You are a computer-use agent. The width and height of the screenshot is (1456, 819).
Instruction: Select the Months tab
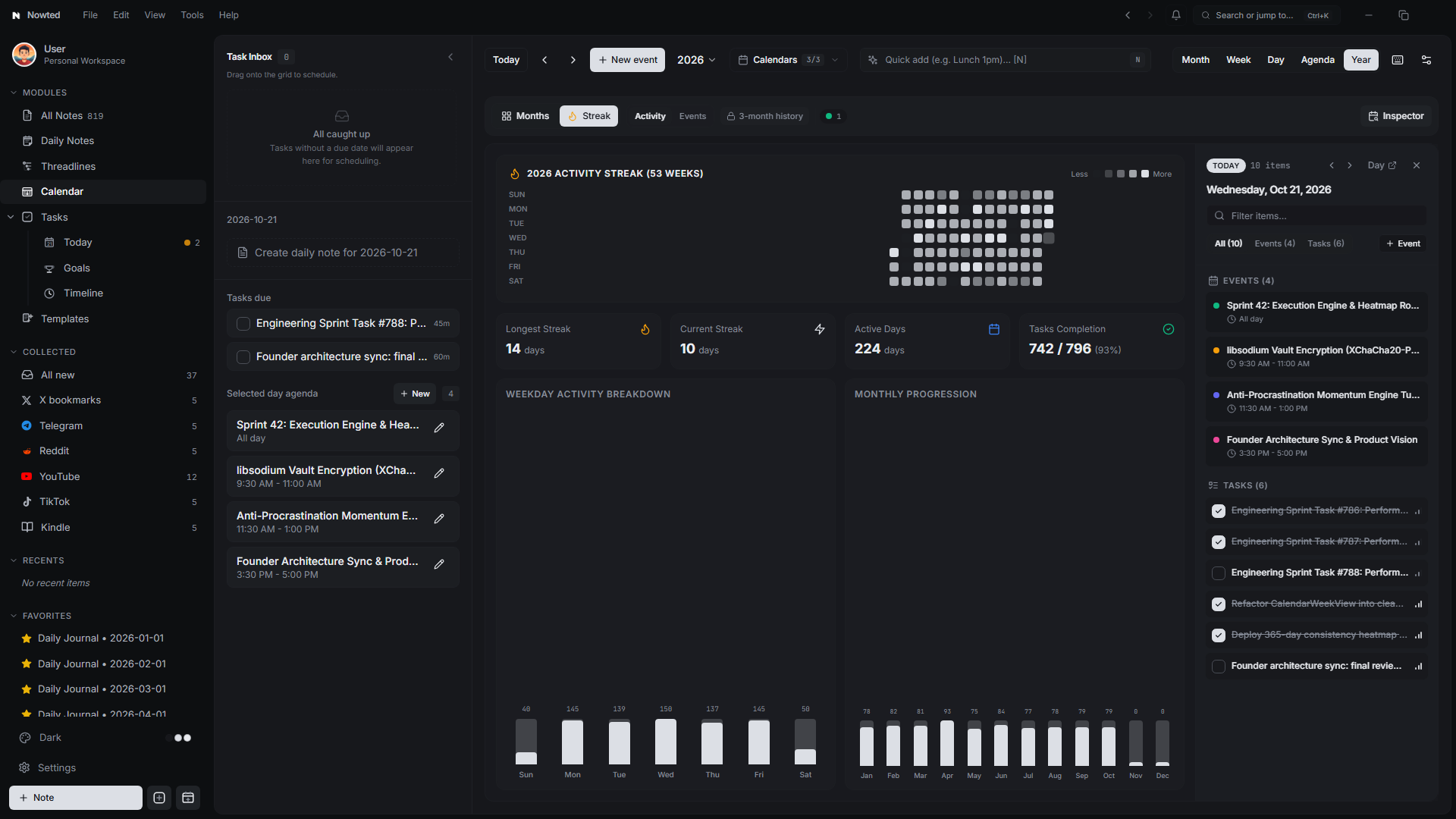(525, 116)
